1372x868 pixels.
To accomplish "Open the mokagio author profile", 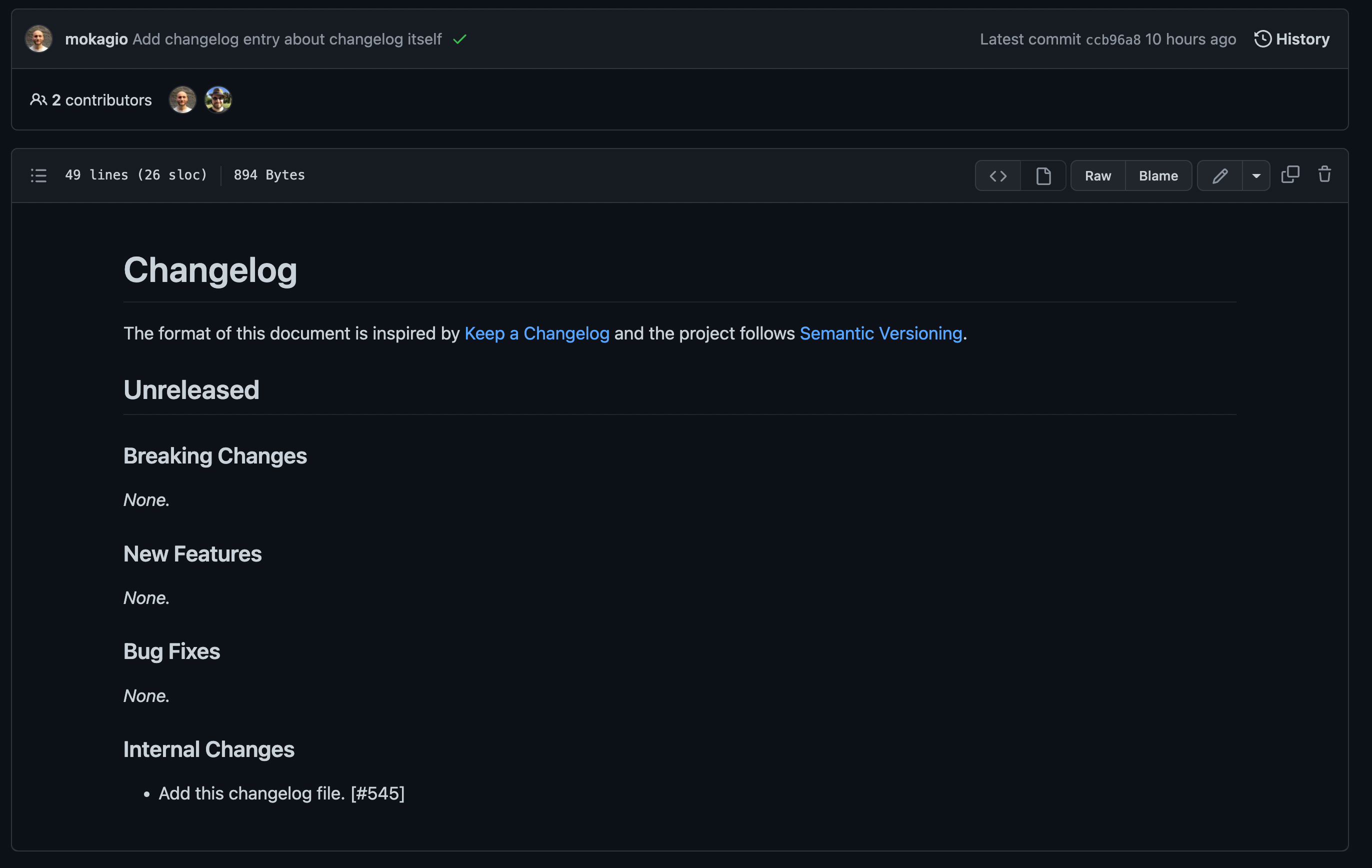I will 96,39.
